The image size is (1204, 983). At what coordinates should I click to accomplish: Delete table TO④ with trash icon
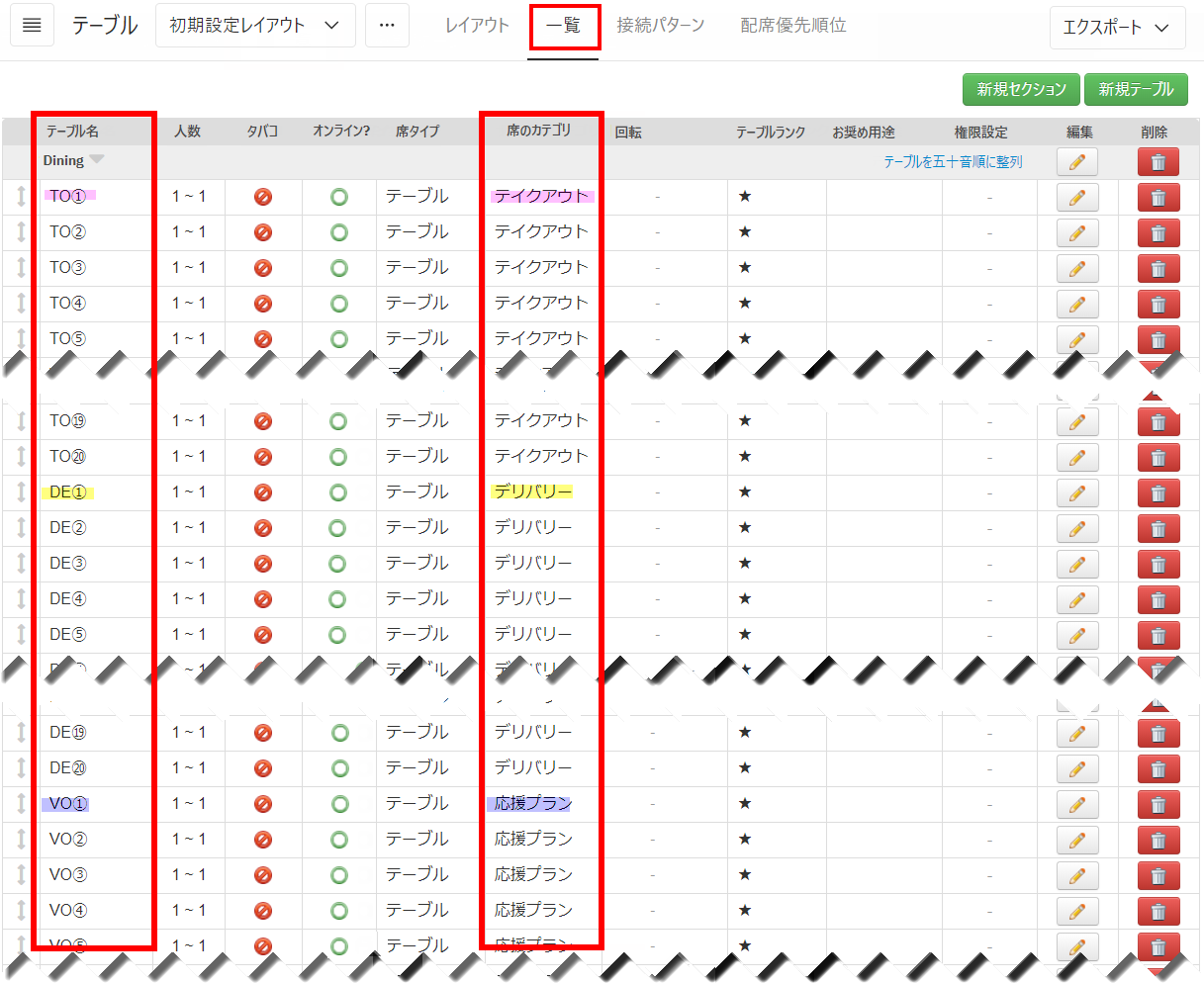click(1158, 305)
